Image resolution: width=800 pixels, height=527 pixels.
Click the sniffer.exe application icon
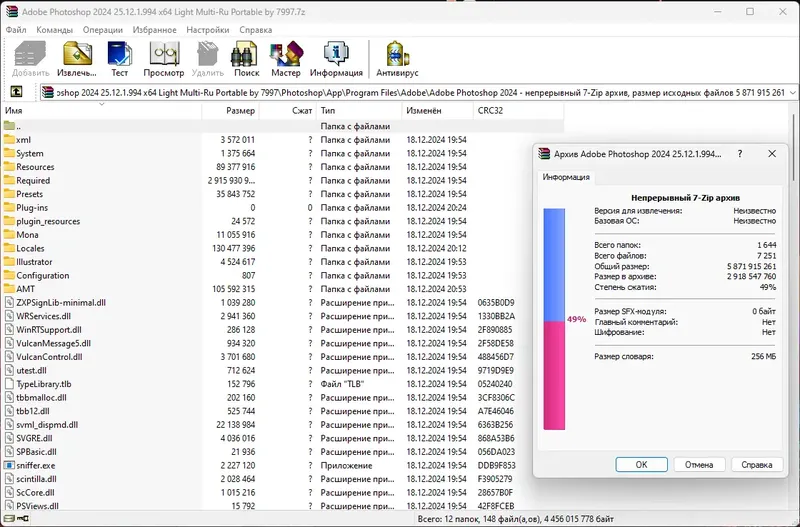9,465
